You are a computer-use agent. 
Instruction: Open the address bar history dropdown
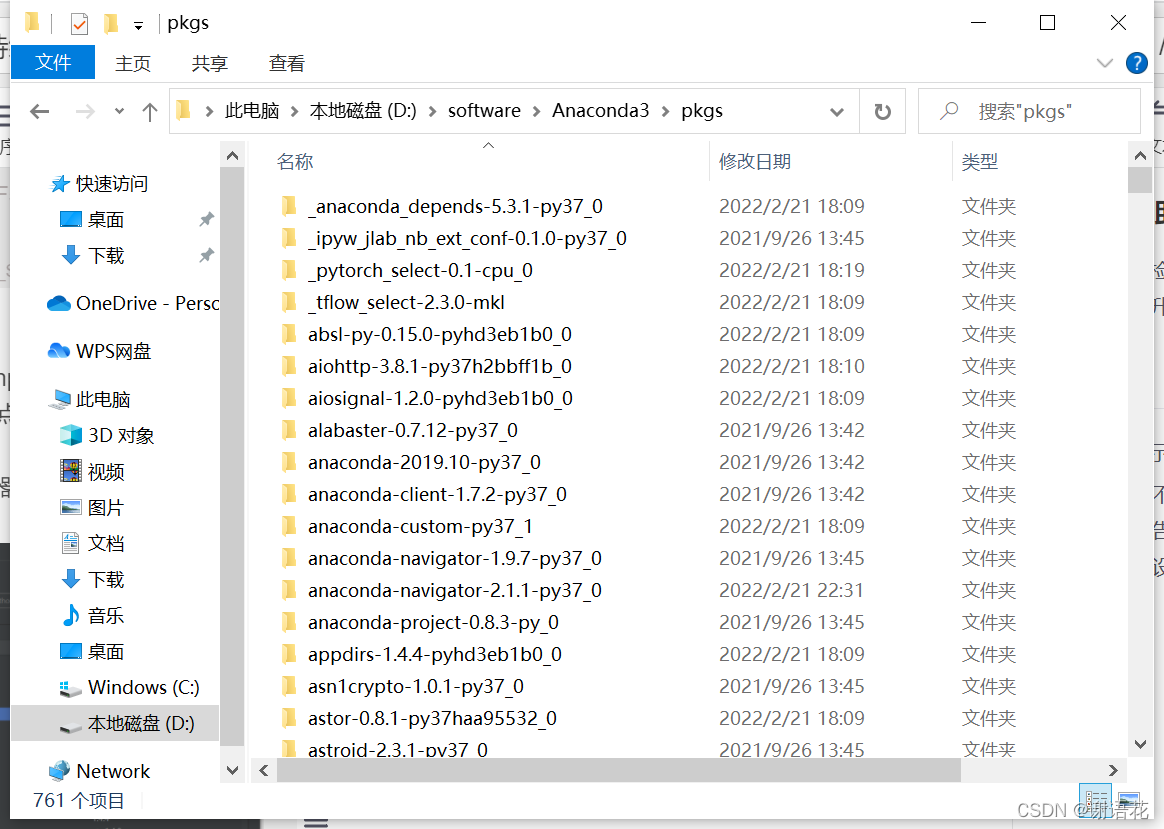click(837, 112)
